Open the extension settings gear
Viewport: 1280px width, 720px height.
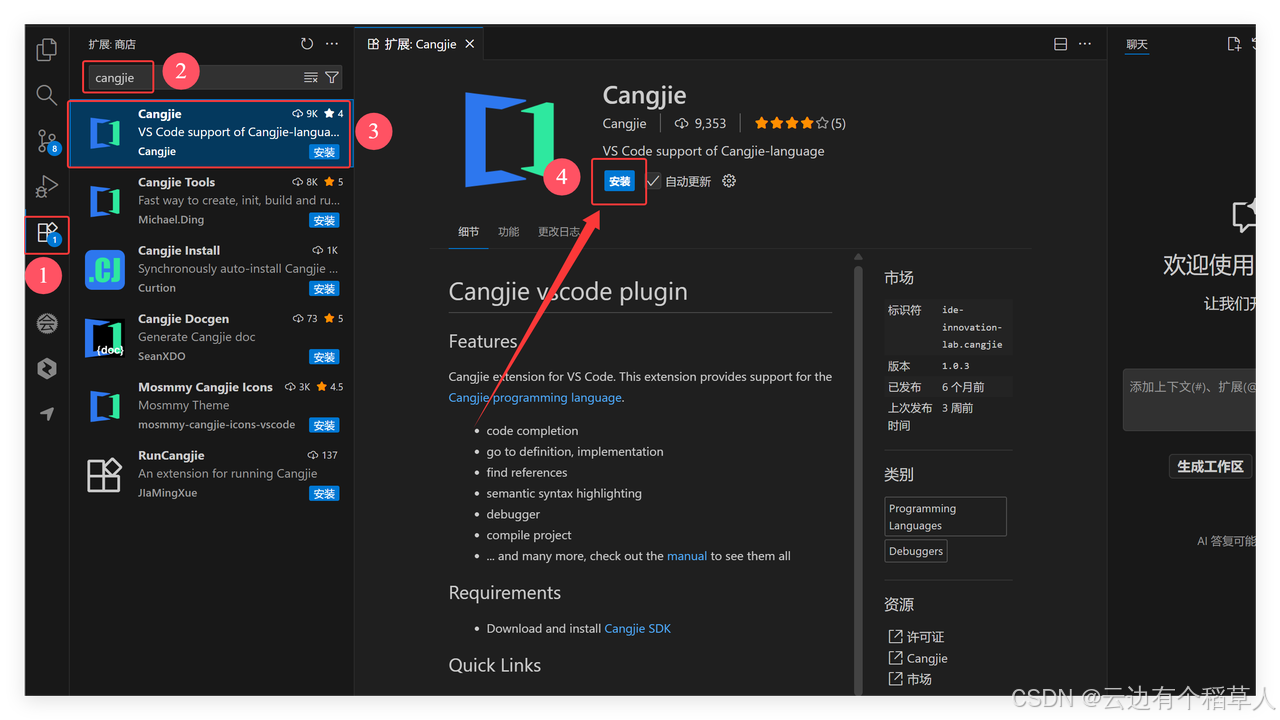tap(729, 181)
